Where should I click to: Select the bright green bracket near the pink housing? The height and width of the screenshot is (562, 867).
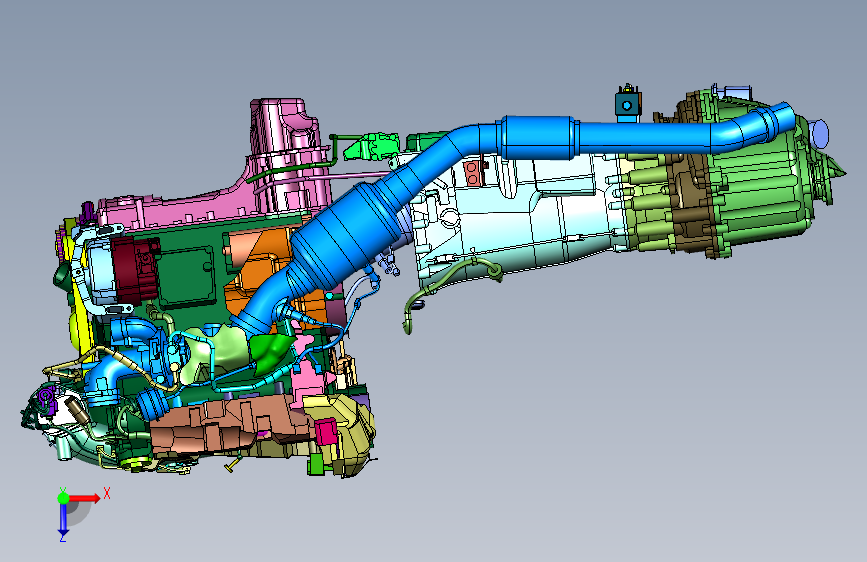(x=371, y=146)
